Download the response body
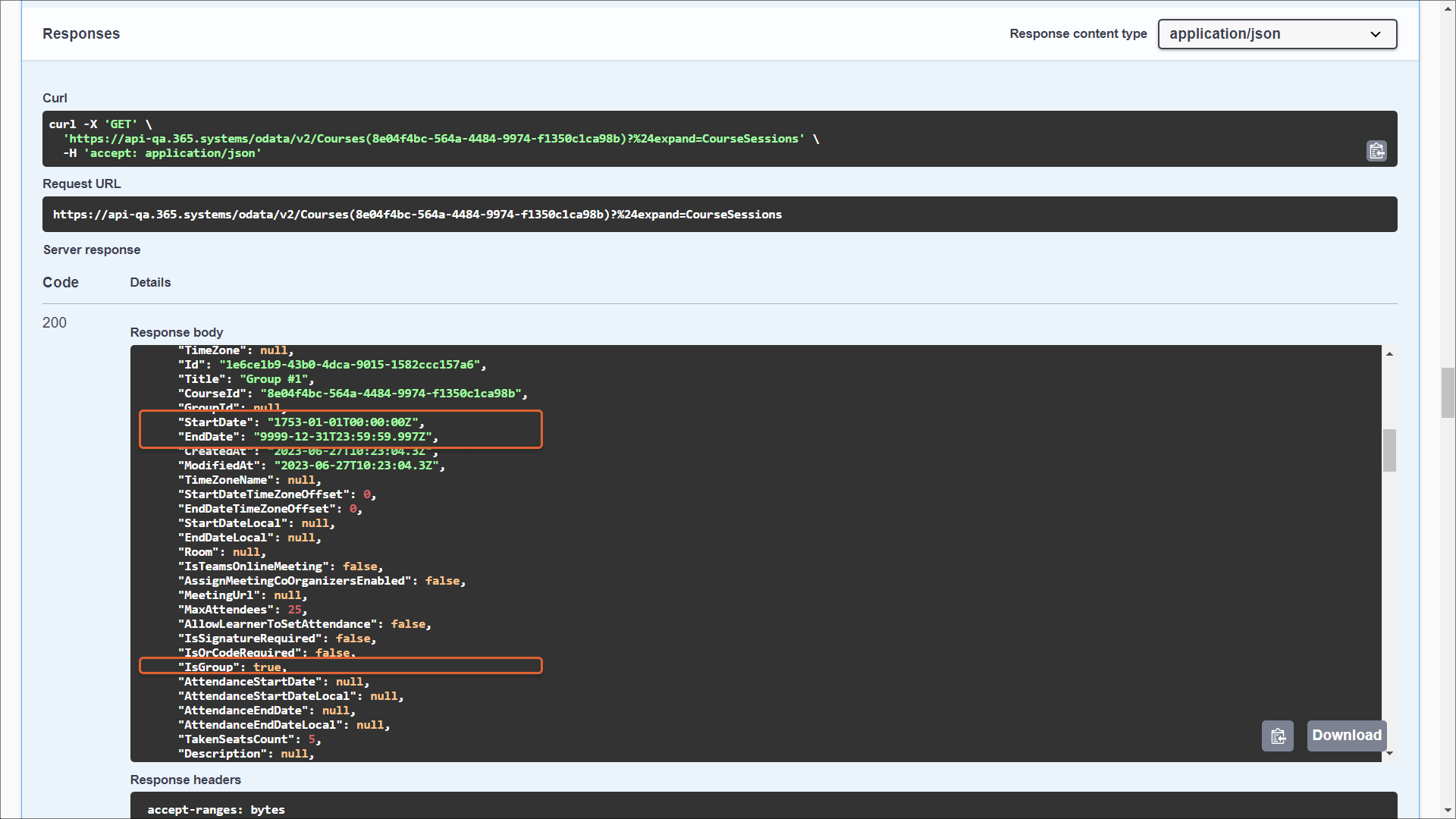 coord(1346,736)
